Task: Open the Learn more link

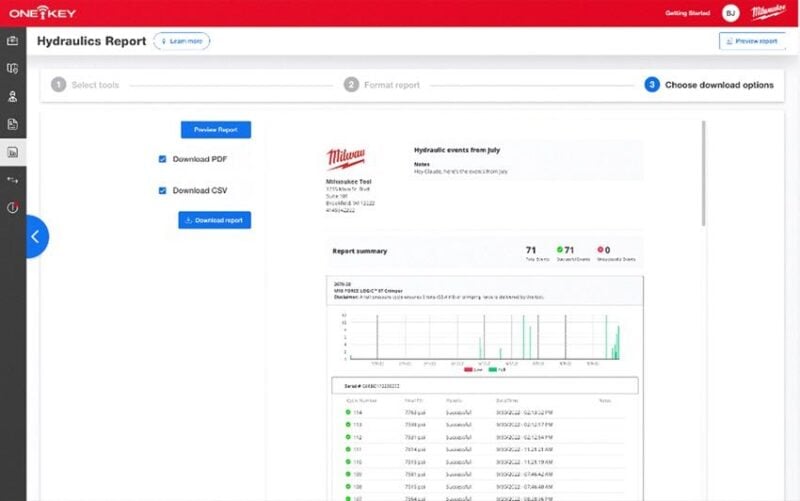Action: [x=181, y=41]
